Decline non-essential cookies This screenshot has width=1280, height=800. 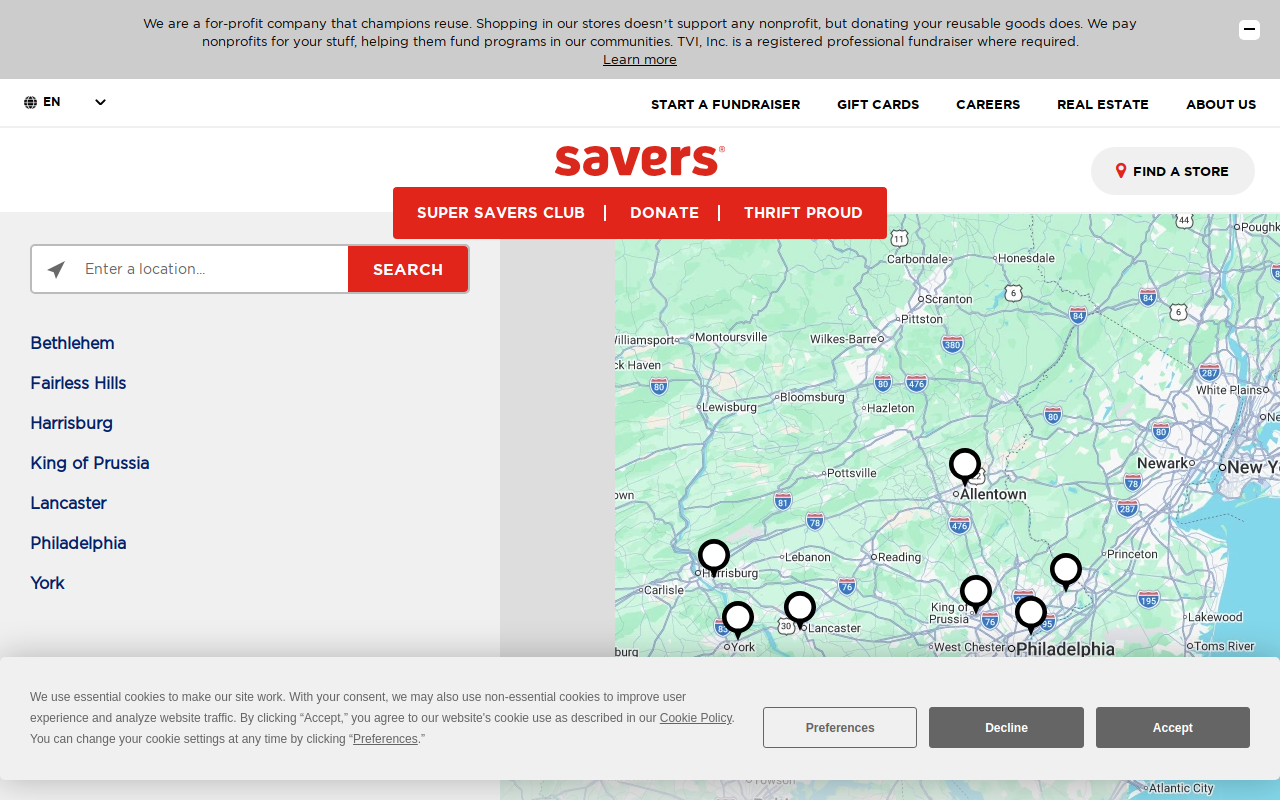[x=1006, y=728]
